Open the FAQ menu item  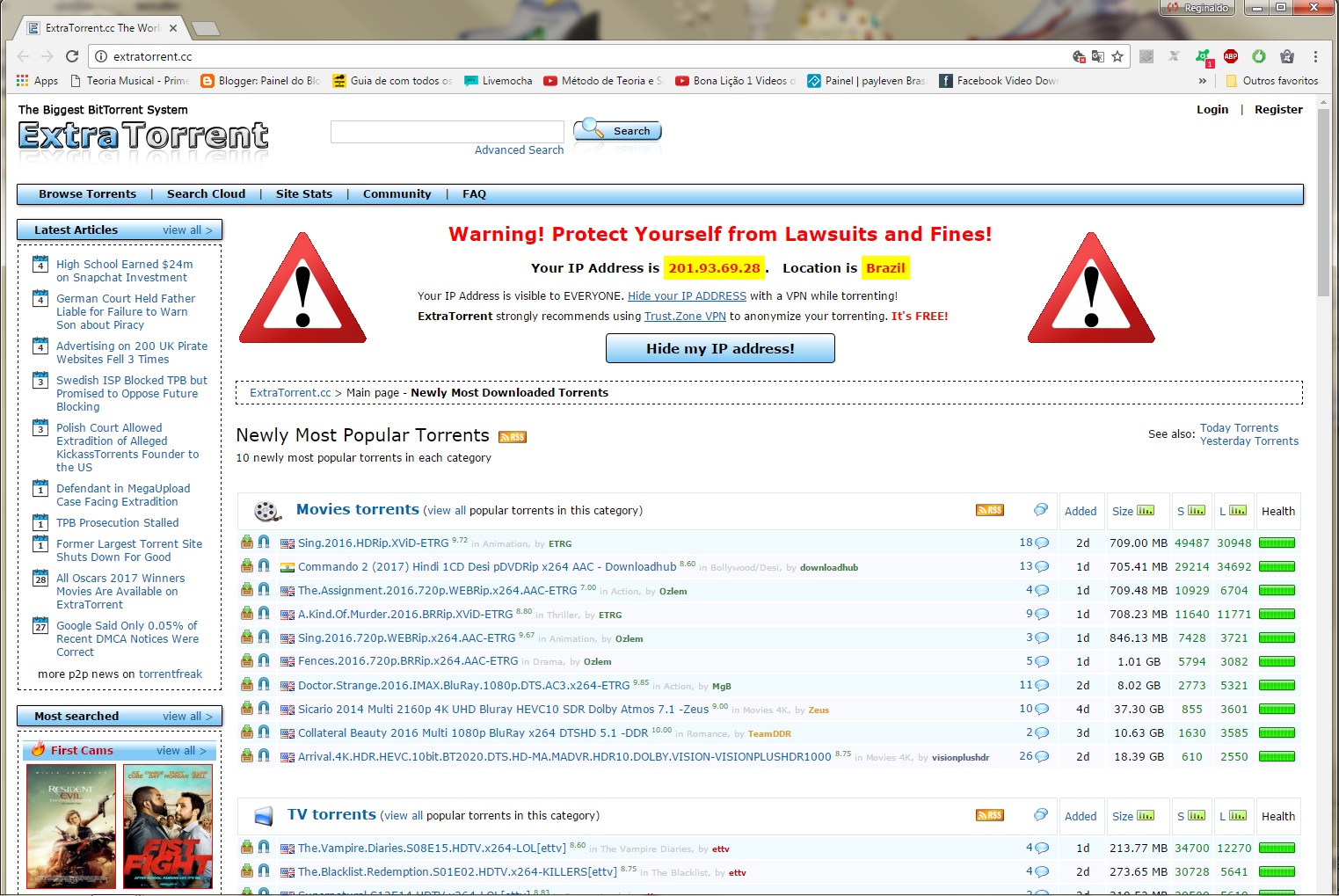point(474,194)
